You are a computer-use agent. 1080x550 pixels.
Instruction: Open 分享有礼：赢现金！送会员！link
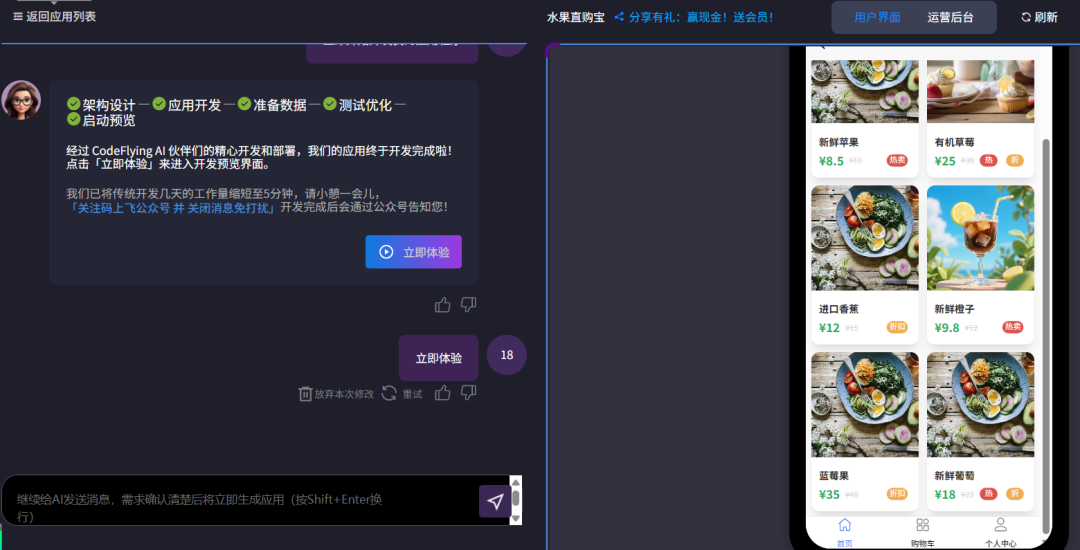701,17
